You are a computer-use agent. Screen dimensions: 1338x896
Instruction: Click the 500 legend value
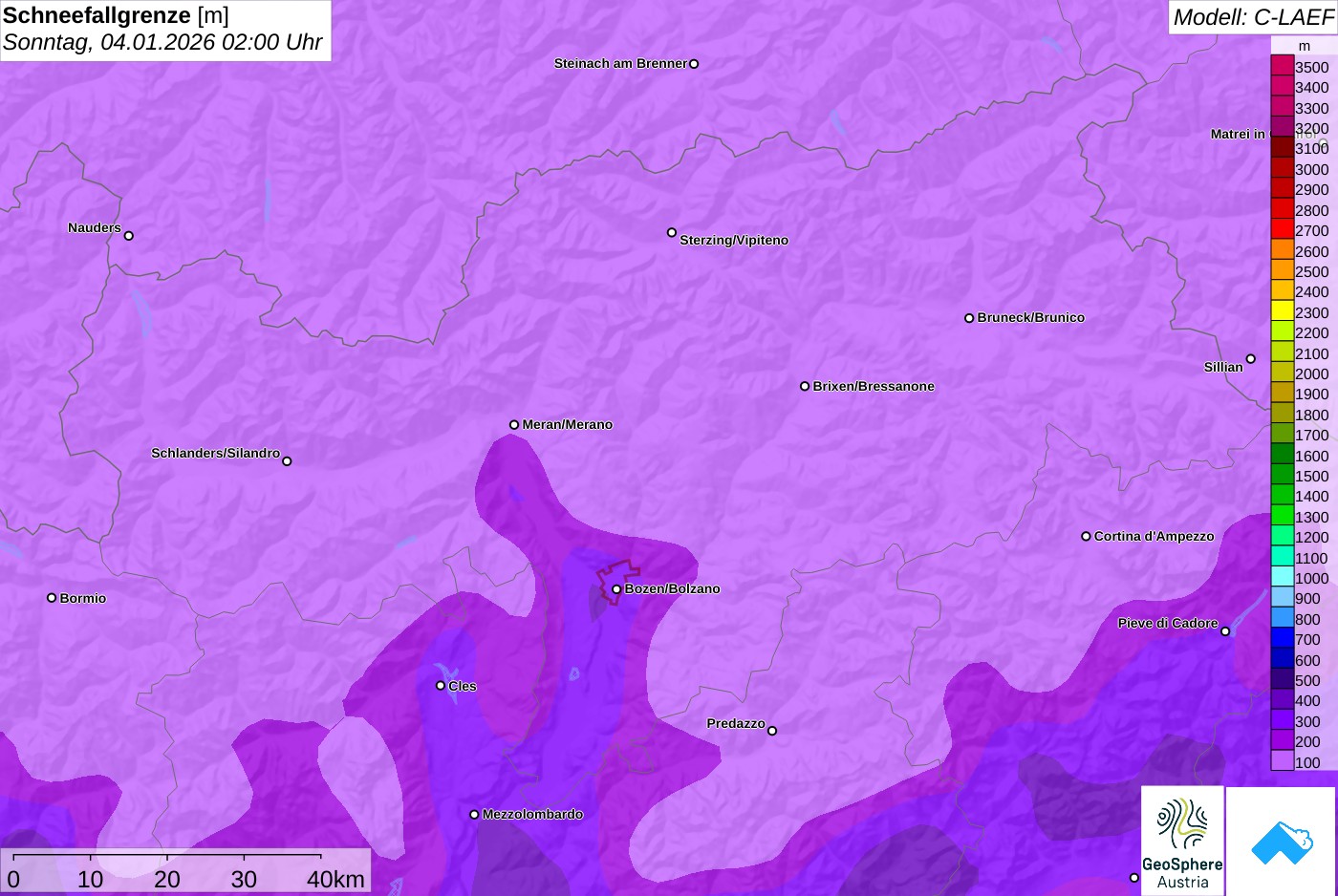(x=1307, y=681)
